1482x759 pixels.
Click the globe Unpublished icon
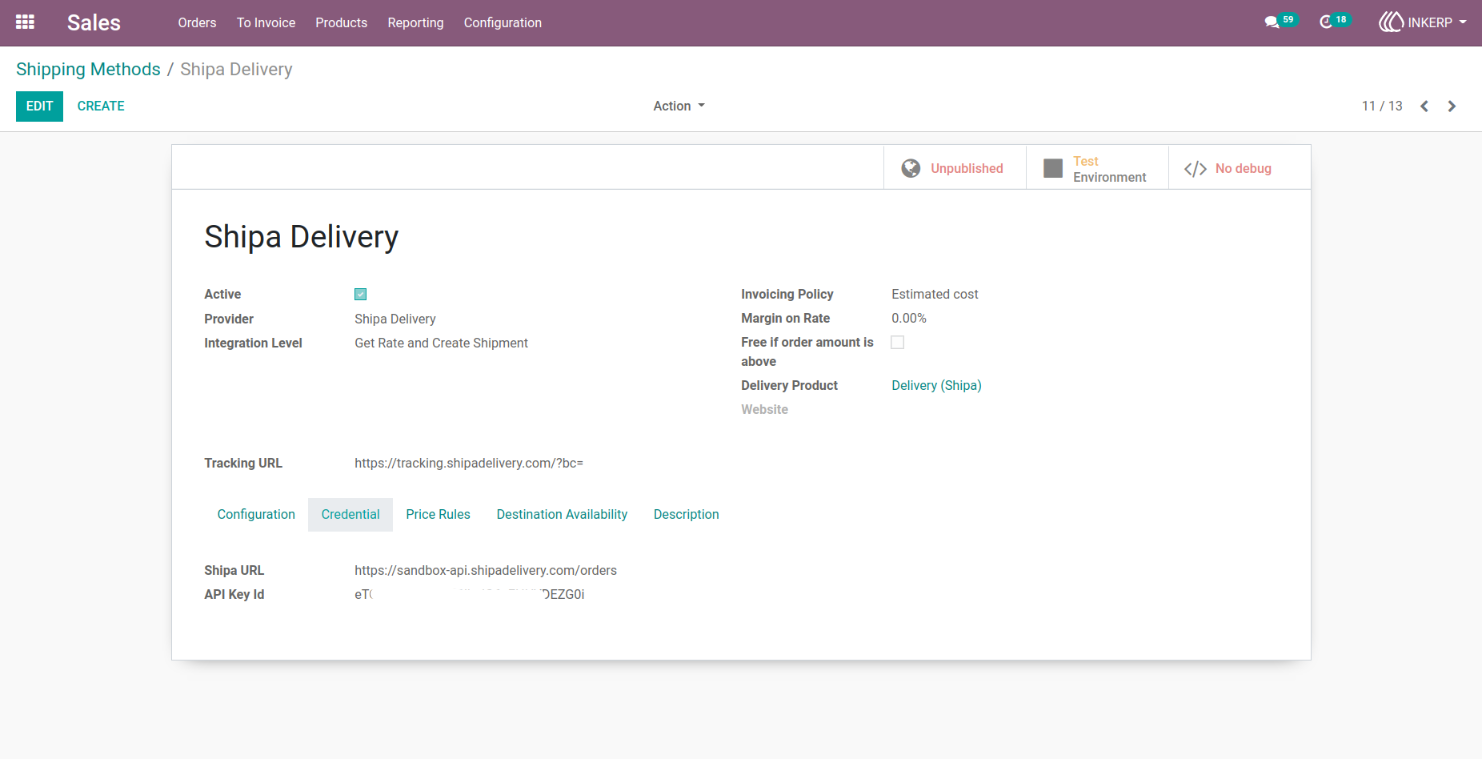[910, 168]
